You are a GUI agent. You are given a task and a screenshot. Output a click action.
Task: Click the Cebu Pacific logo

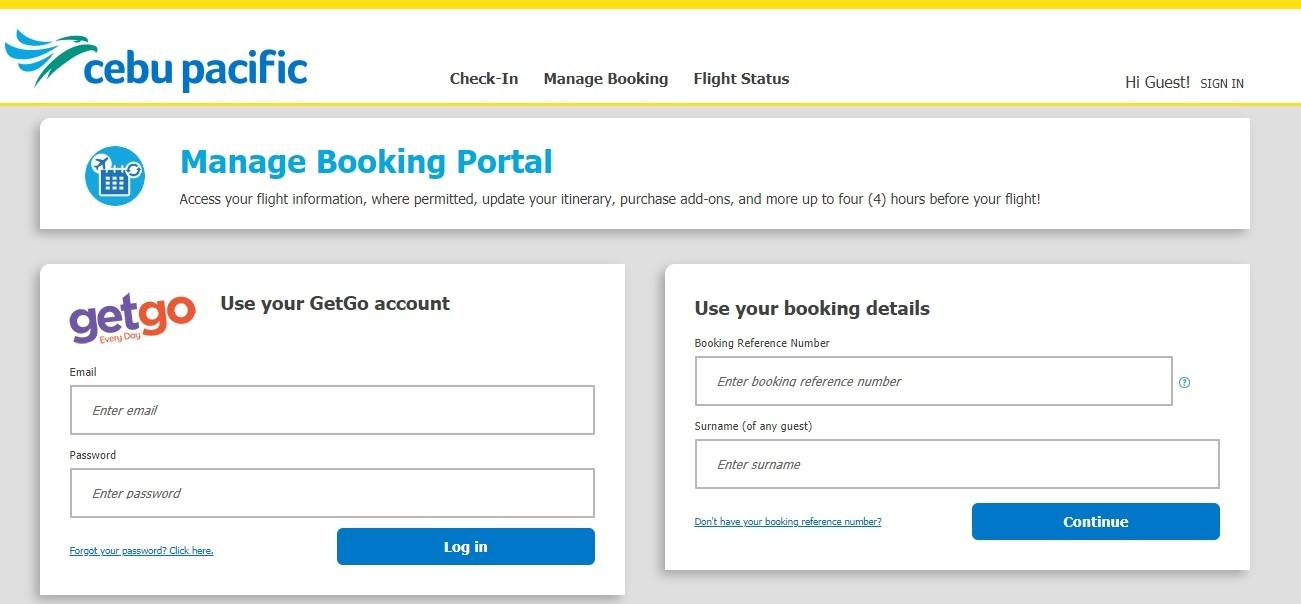coord(157,61)
